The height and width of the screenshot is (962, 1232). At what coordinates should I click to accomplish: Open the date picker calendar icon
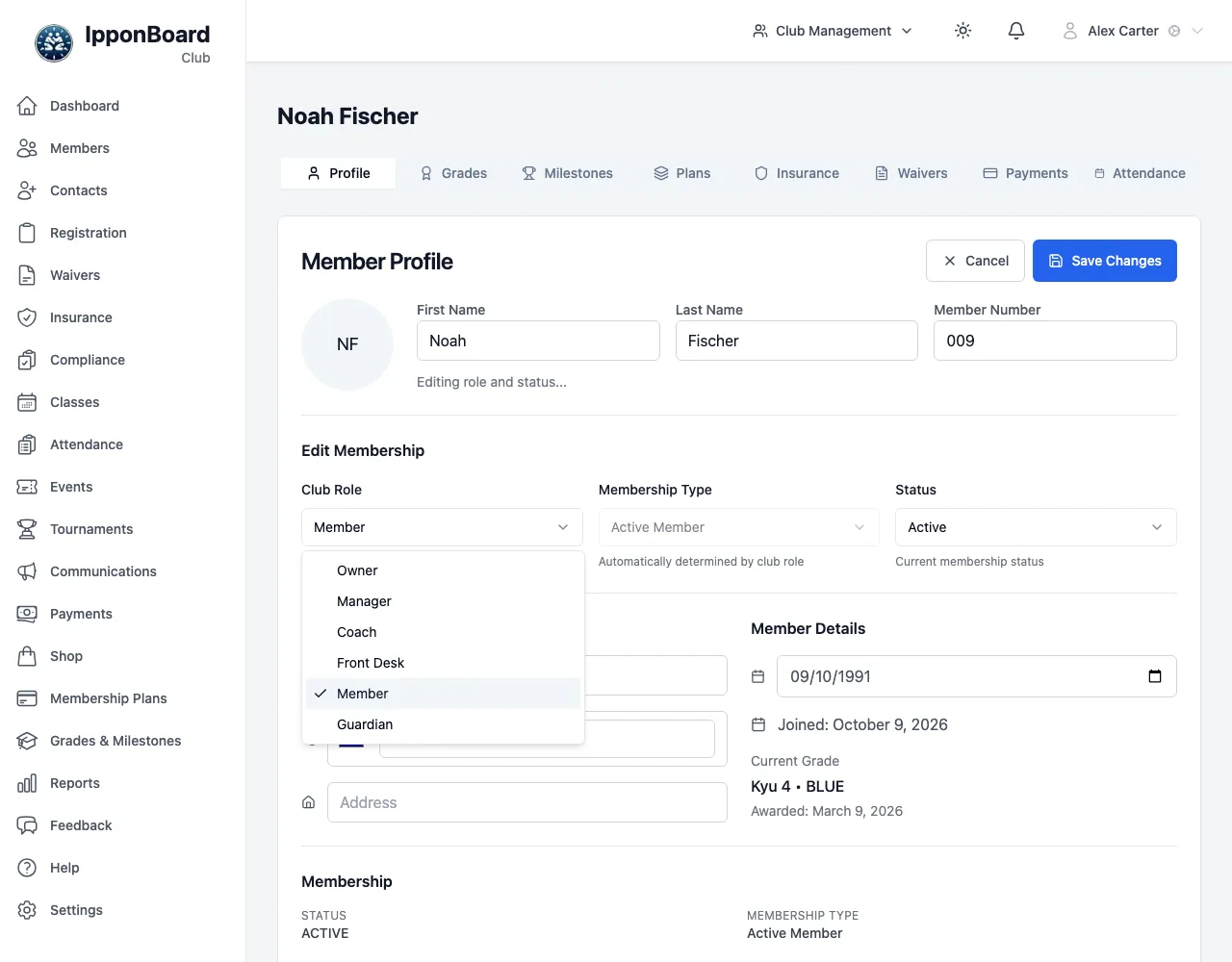click(x=1155, y=676)
